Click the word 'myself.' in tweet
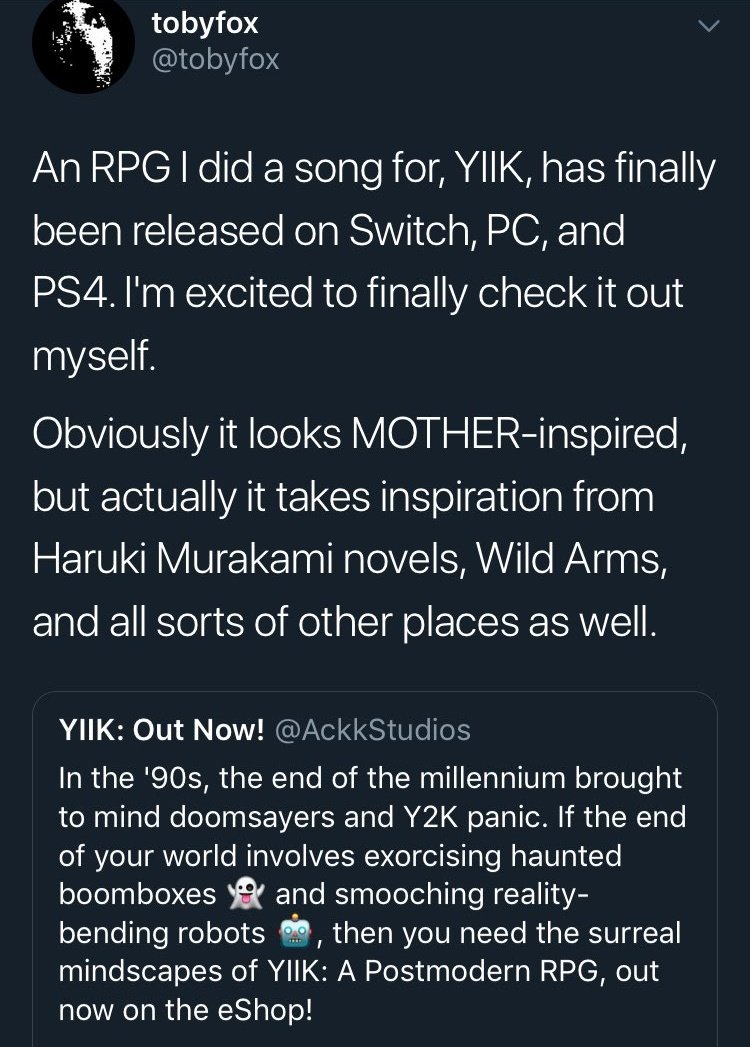Viewport: 750px width, 1047px height. [x=94, y=357]
